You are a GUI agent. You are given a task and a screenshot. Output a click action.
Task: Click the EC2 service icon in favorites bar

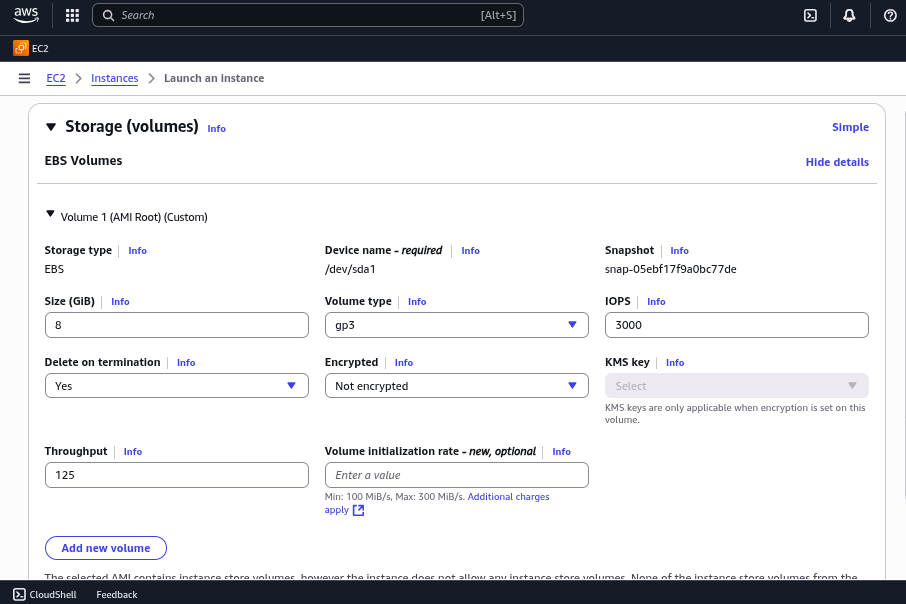[x=21, y=48]
